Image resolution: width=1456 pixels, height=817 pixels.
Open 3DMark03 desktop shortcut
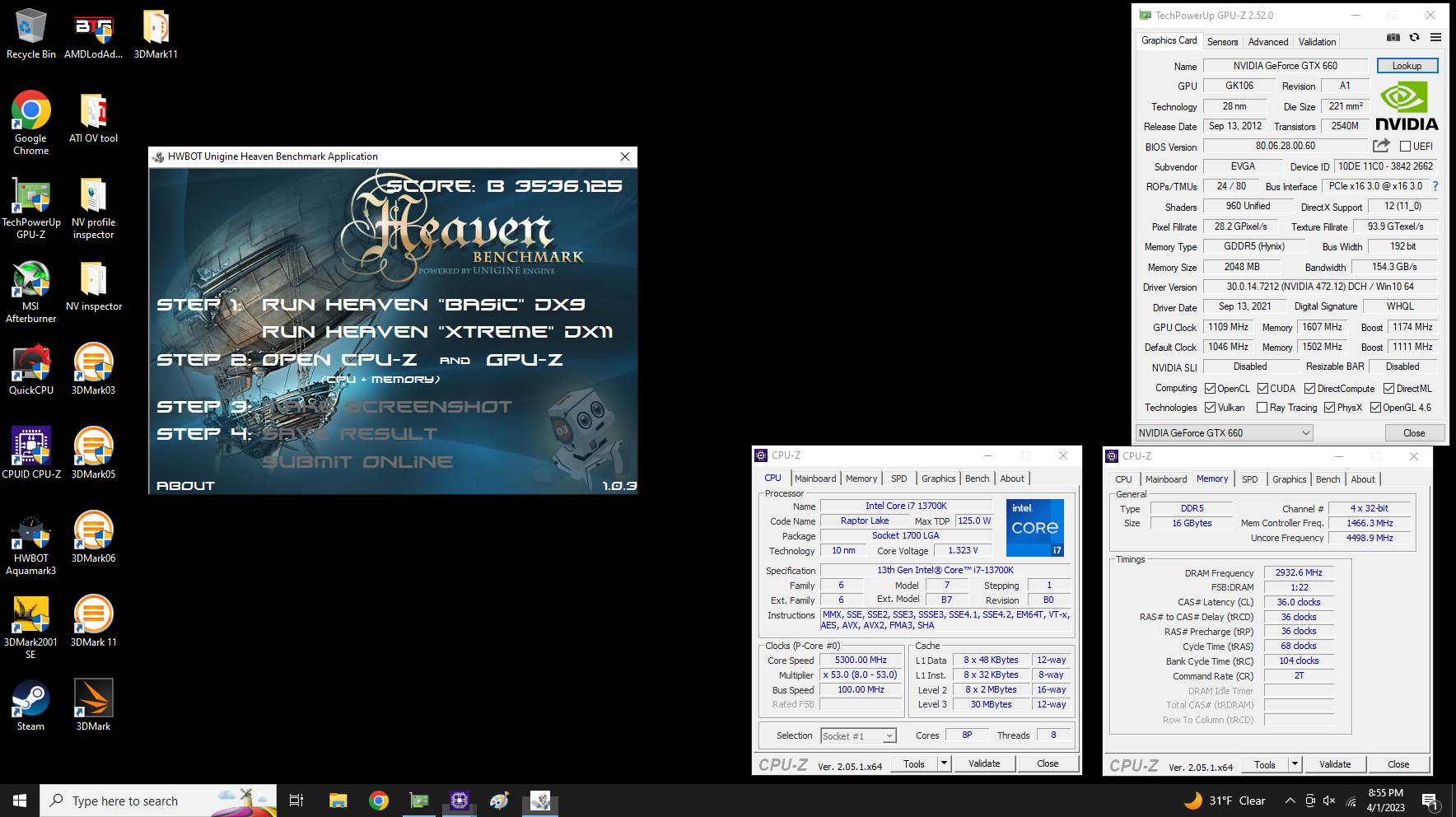tap(93, 370)
